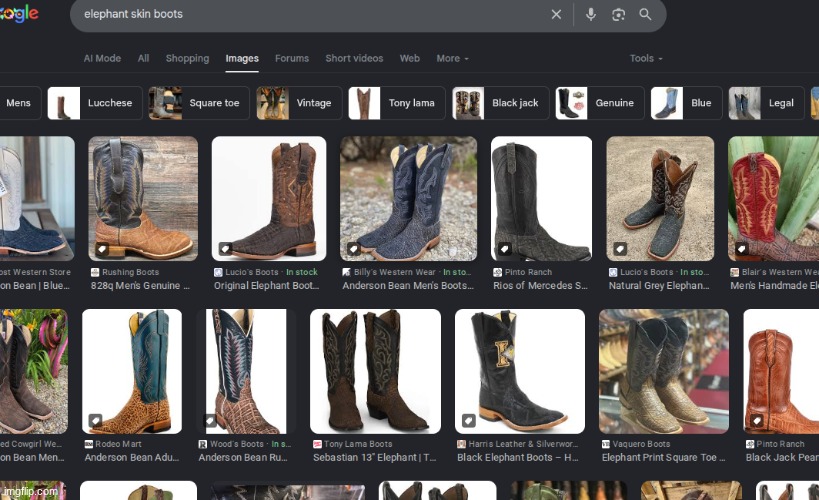This screenshot has height=500, width=819.
Task: Click product tag icon on Rushing Boots image
Action: 102,248
